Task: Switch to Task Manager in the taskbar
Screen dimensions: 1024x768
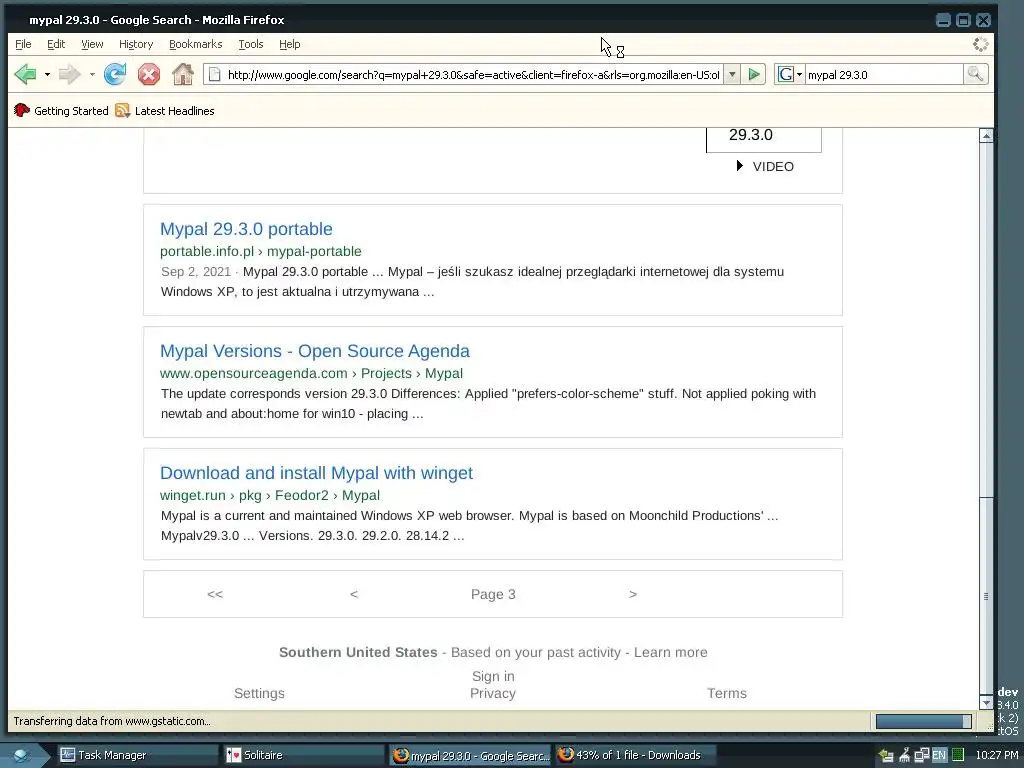Action: click(x=136, y=755)
